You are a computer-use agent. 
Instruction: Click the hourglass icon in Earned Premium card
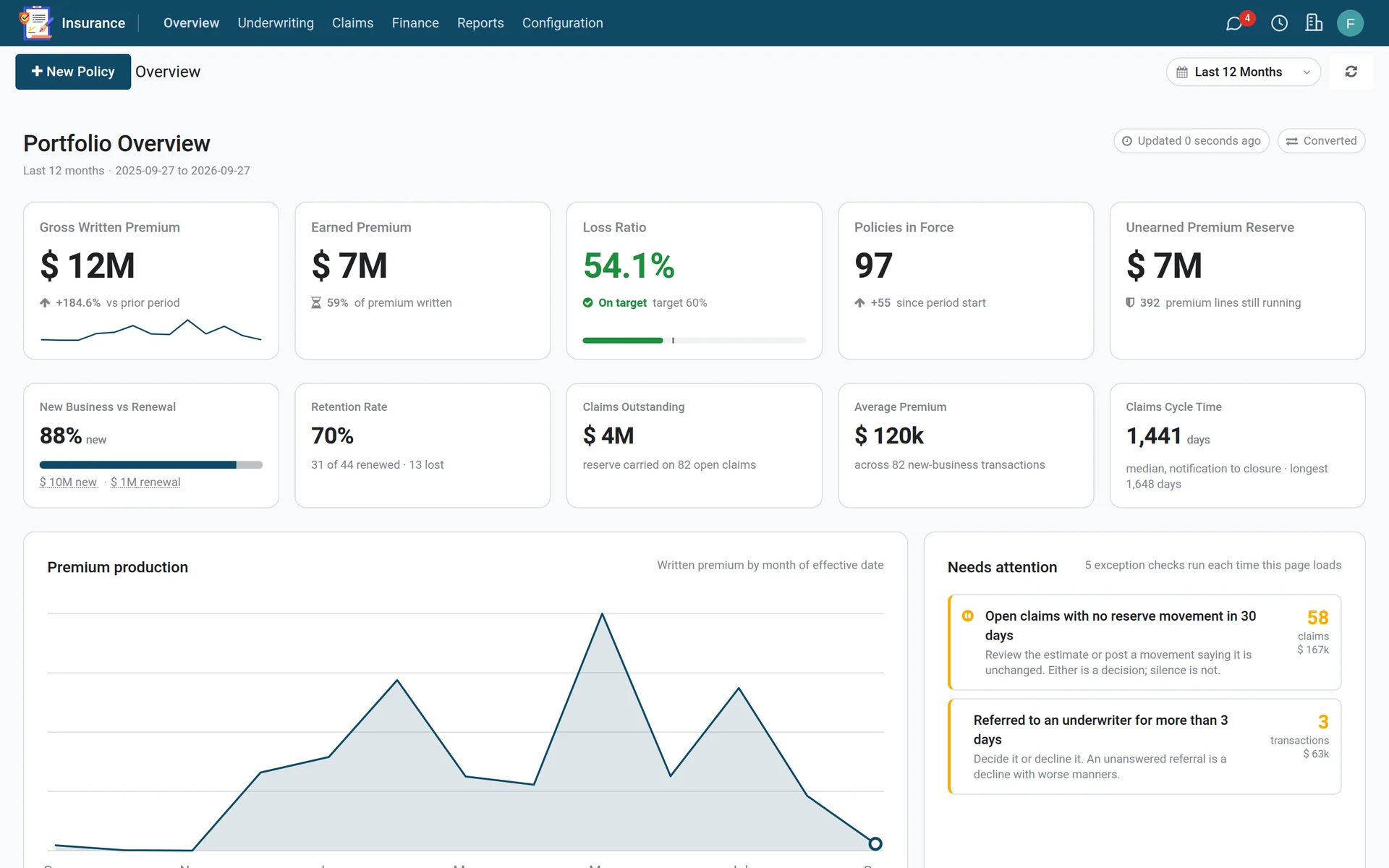316,303
